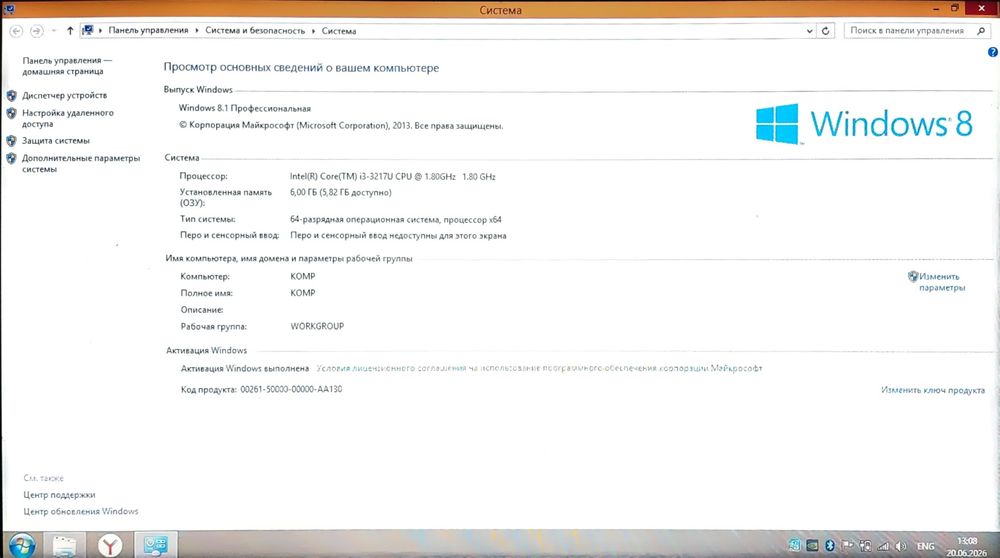The height and width of the screenshot is (558, 1000).
Task: Open recent locations dropdown near navigation arrows
Action: (54, 31)
